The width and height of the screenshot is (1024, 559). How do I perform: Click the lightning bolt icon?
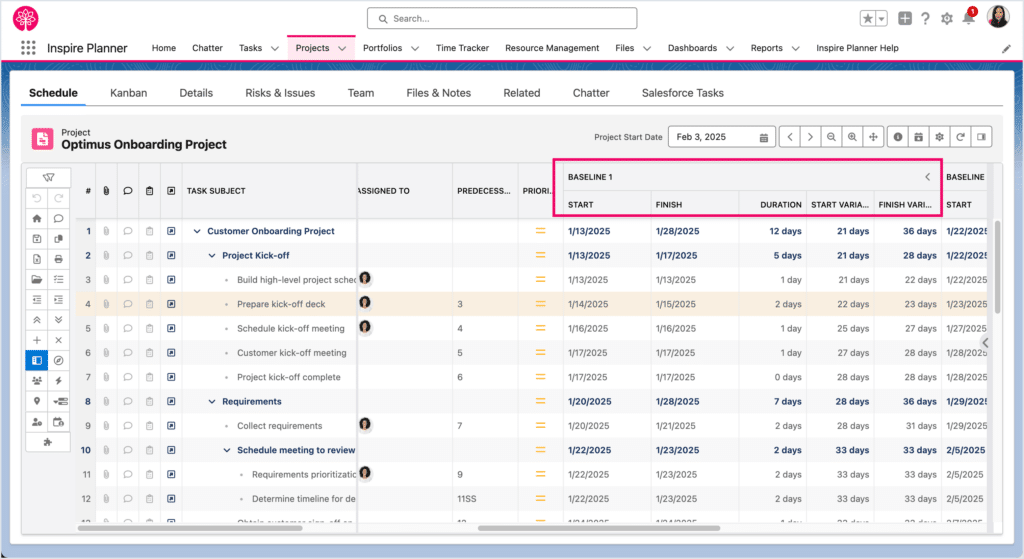coord(59,381)
